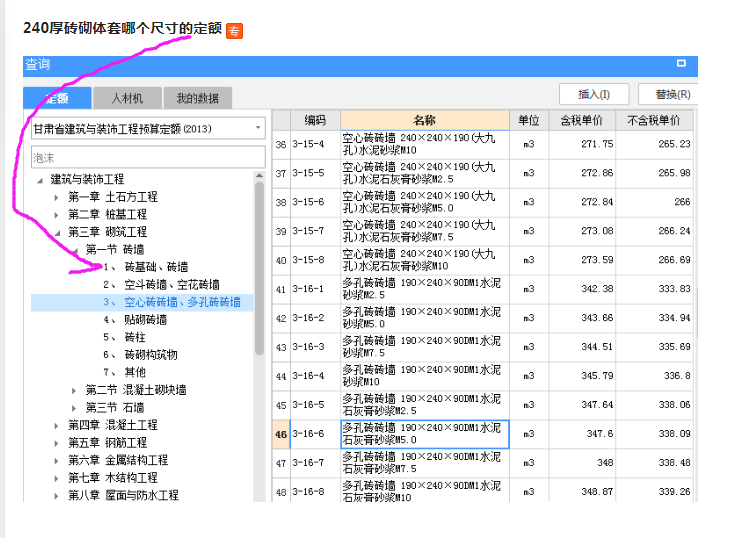
Task: Click the tree scrollbar up arrow
Action: 260,175
